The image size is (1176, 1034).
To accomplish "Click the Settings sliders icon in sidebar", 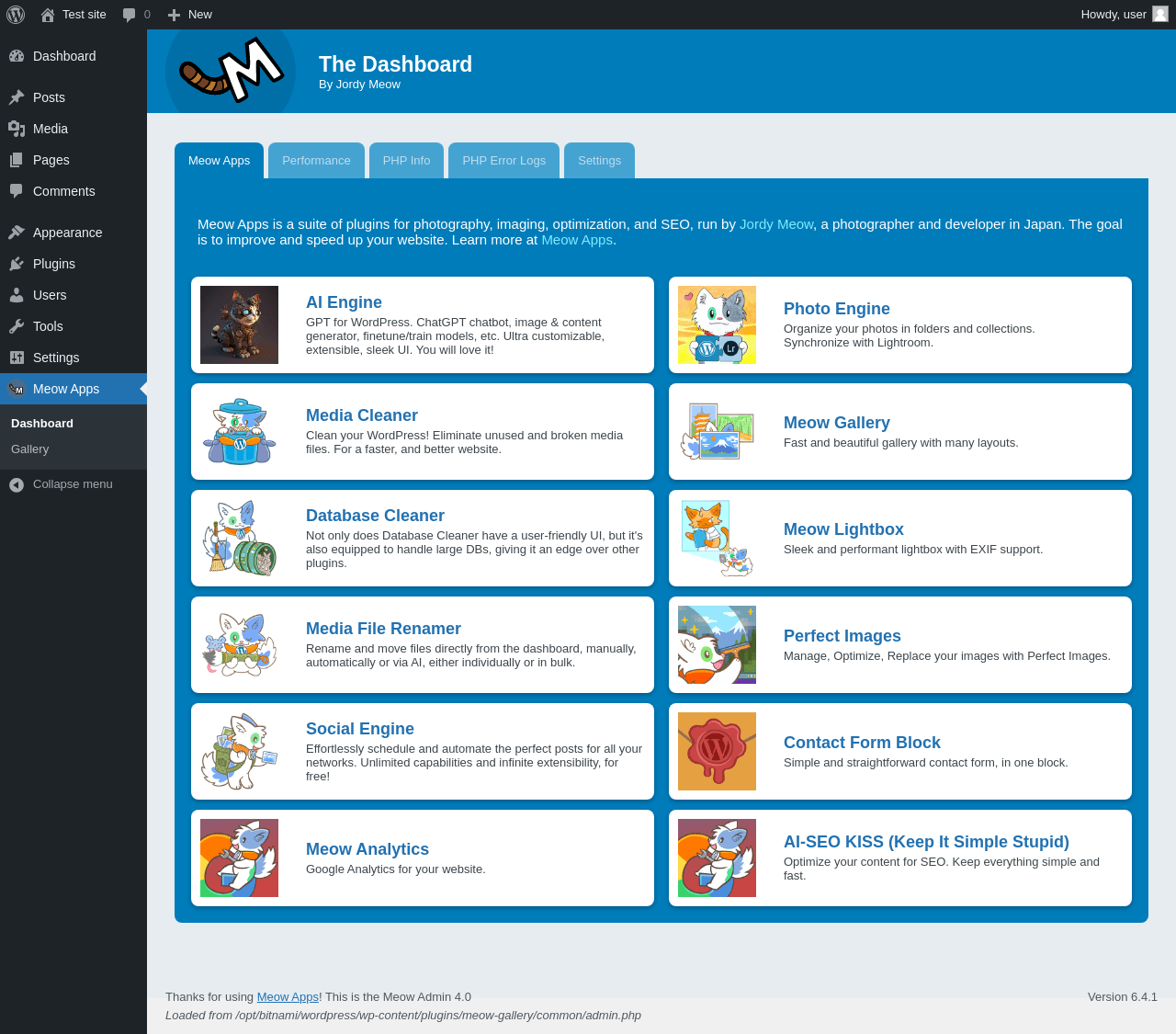I will tap(17, 358).
